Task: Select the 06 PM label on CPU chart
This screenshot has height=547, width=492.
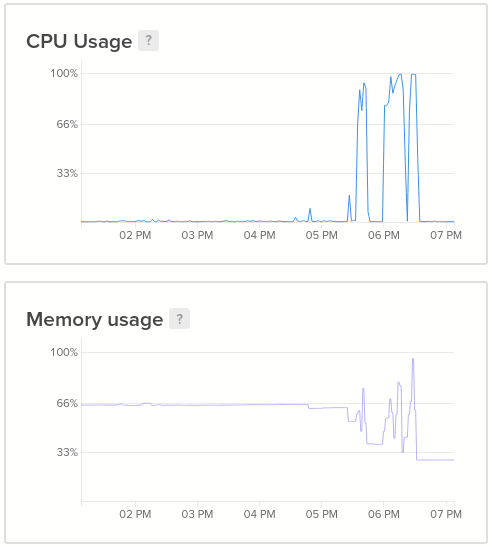Action: point(383,235)
